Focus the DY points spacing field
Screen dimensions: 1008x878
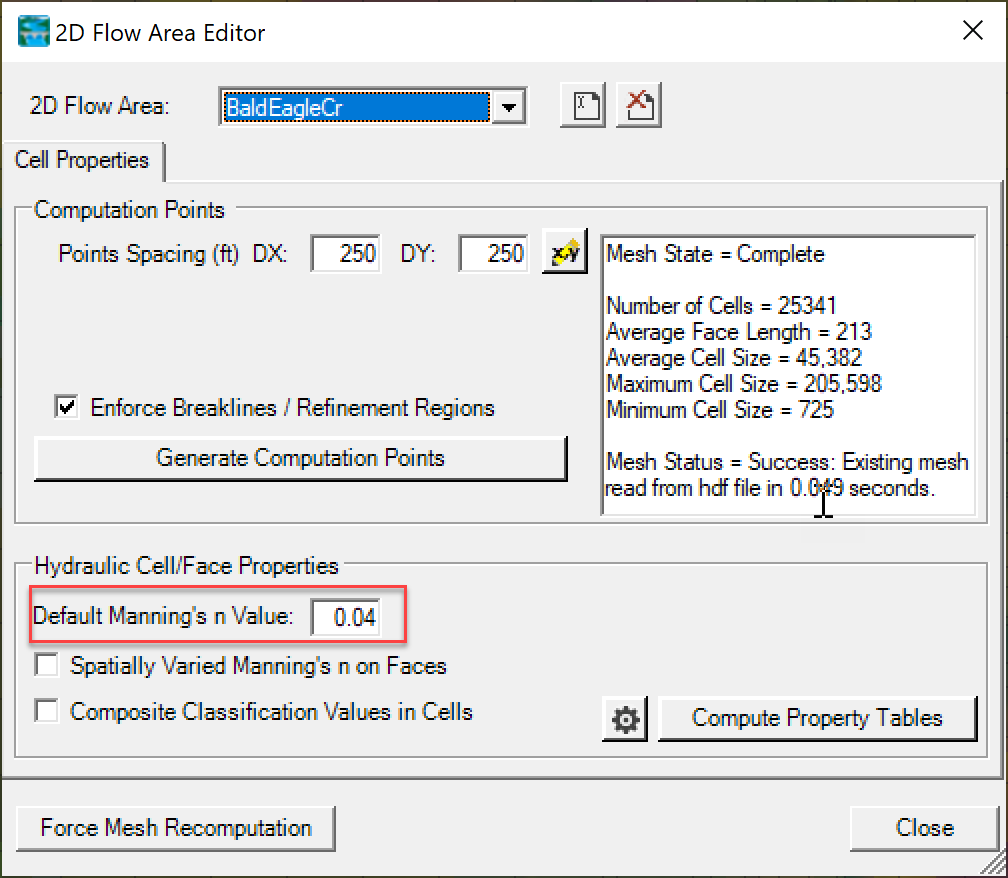[493, 254]
